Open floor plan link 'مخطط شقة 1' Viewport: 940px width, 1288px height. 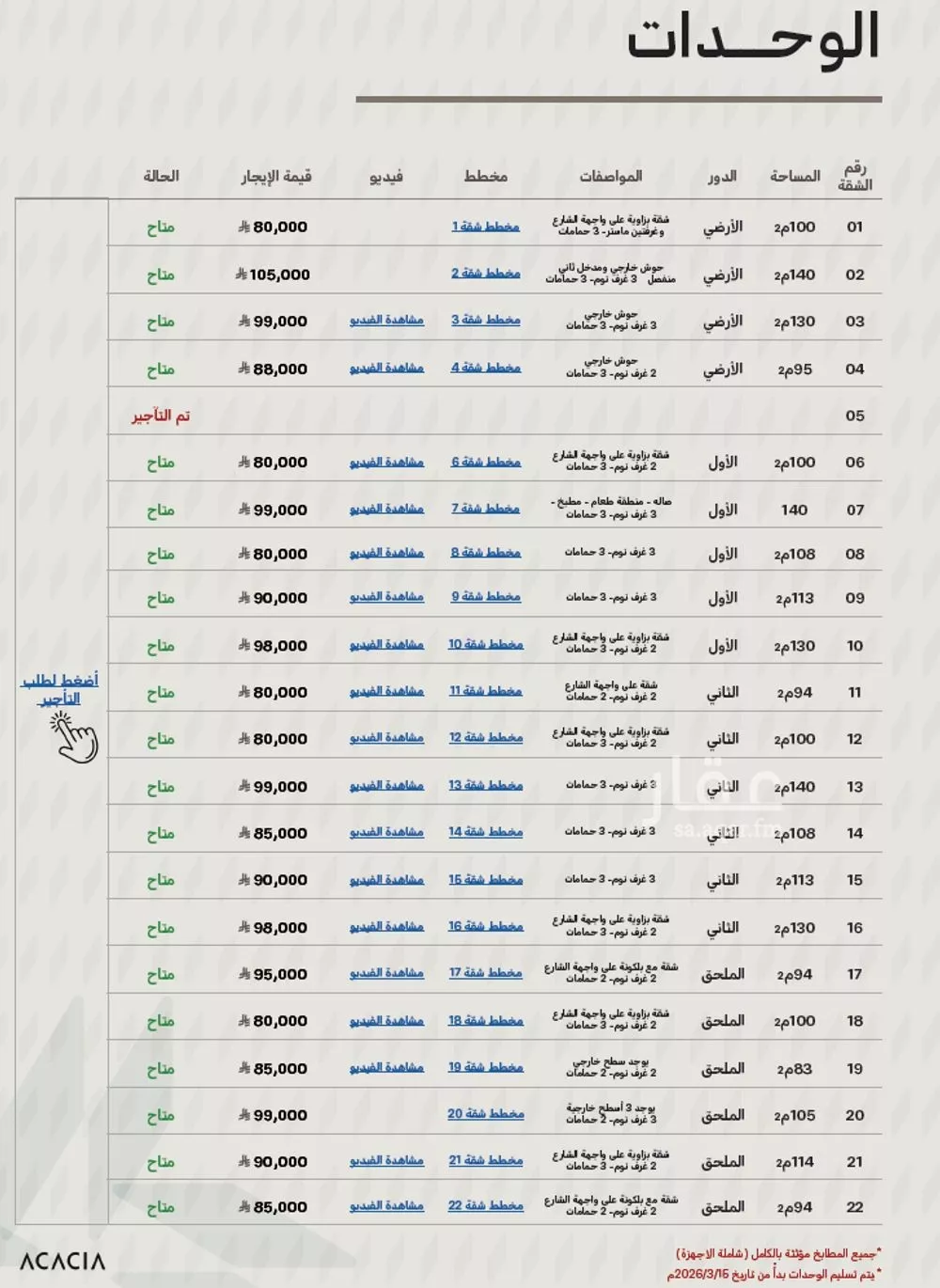485,227
